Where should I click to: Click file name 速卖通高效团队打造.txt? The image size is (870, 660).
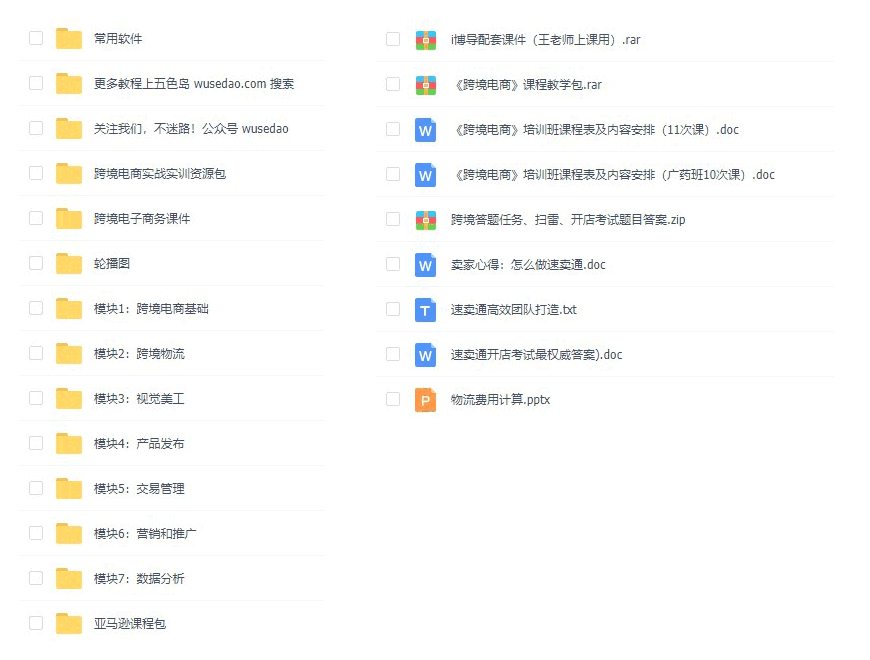pos(514,309)
